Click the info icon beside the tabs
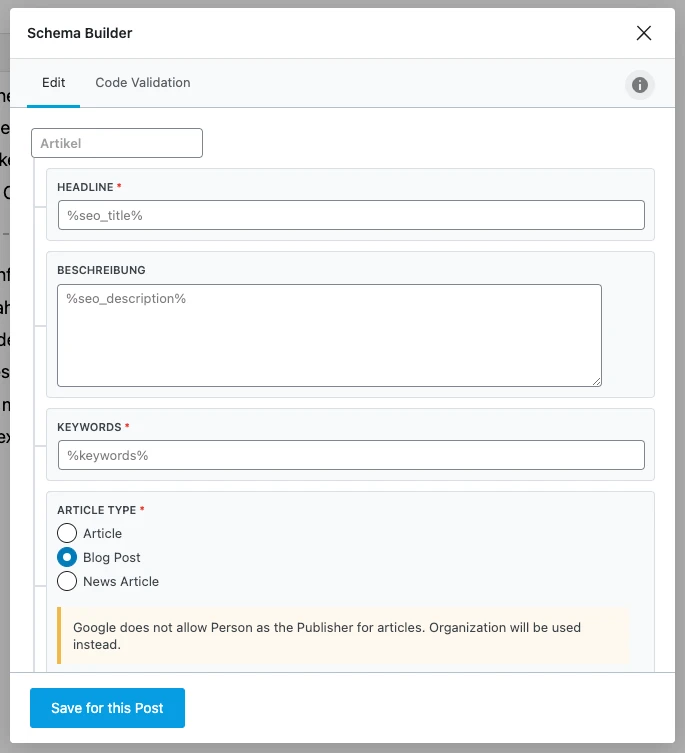Screen dimensions: 685x753 pyautogui.click(x=640, y=85)
